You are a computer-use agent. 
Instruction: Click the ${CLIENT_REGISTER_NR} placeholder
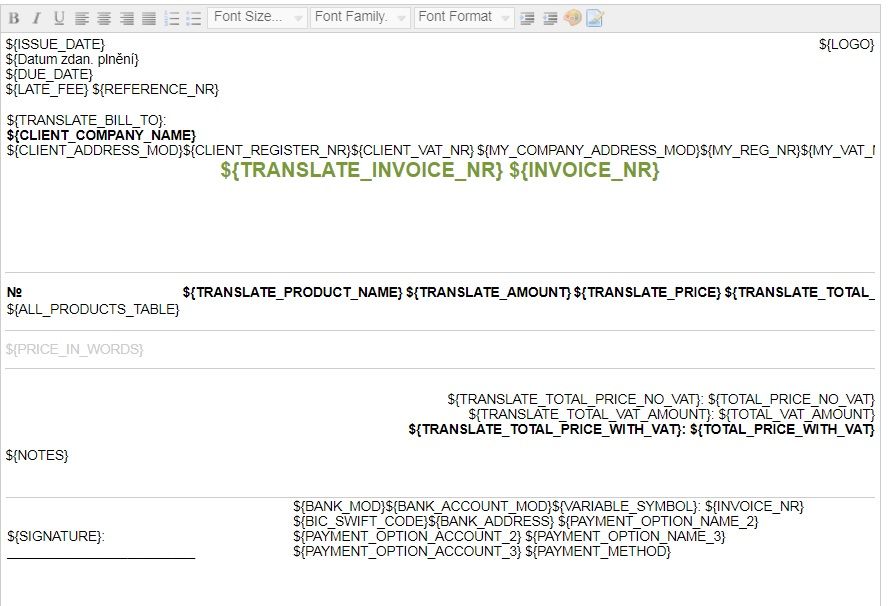click(267, 150)
